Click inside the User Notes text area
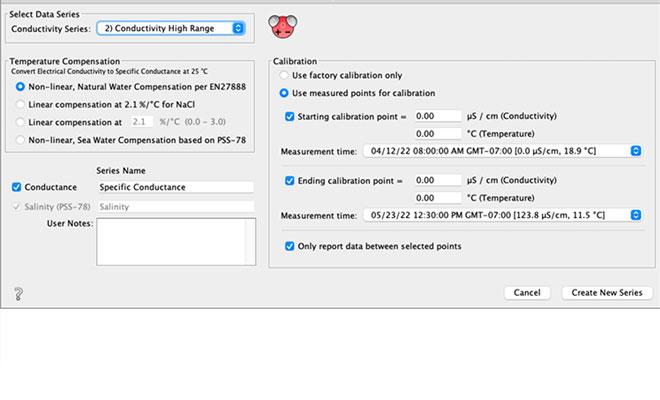The image size is (660, 400). pyautogui.click(x=175, y=240)
